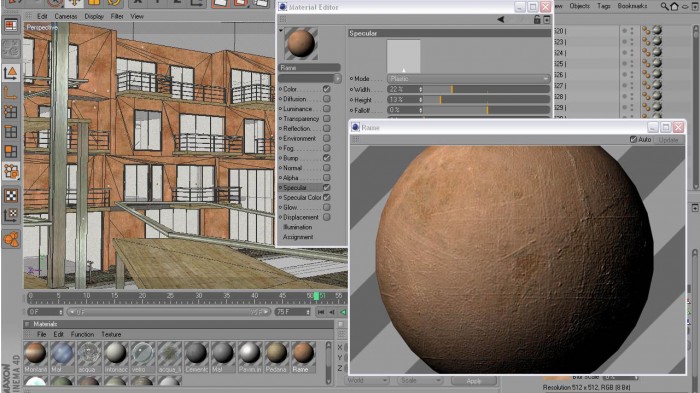Go to timeline start button

[321, 312]
